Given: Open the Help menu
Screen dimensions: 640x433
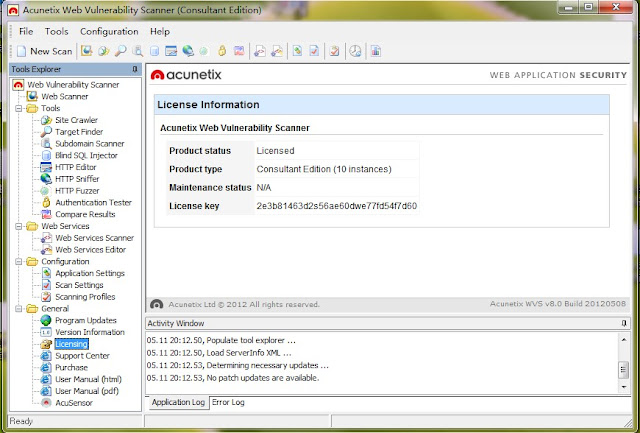Looking at the screenshot, I should pyautogui.click(x=160, y=31).
